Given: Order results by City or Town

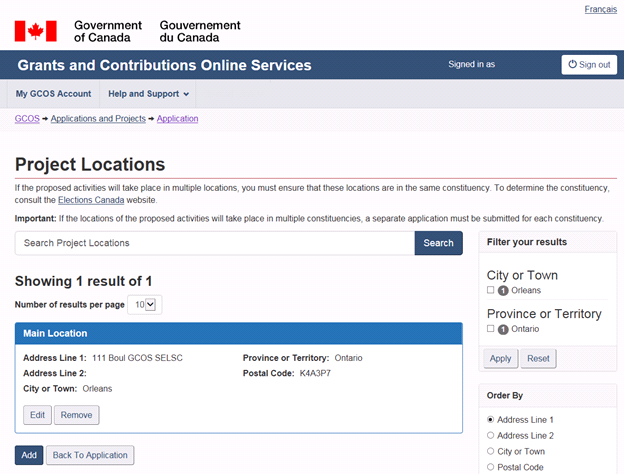Looking at the screenshot, I should 490,451.
